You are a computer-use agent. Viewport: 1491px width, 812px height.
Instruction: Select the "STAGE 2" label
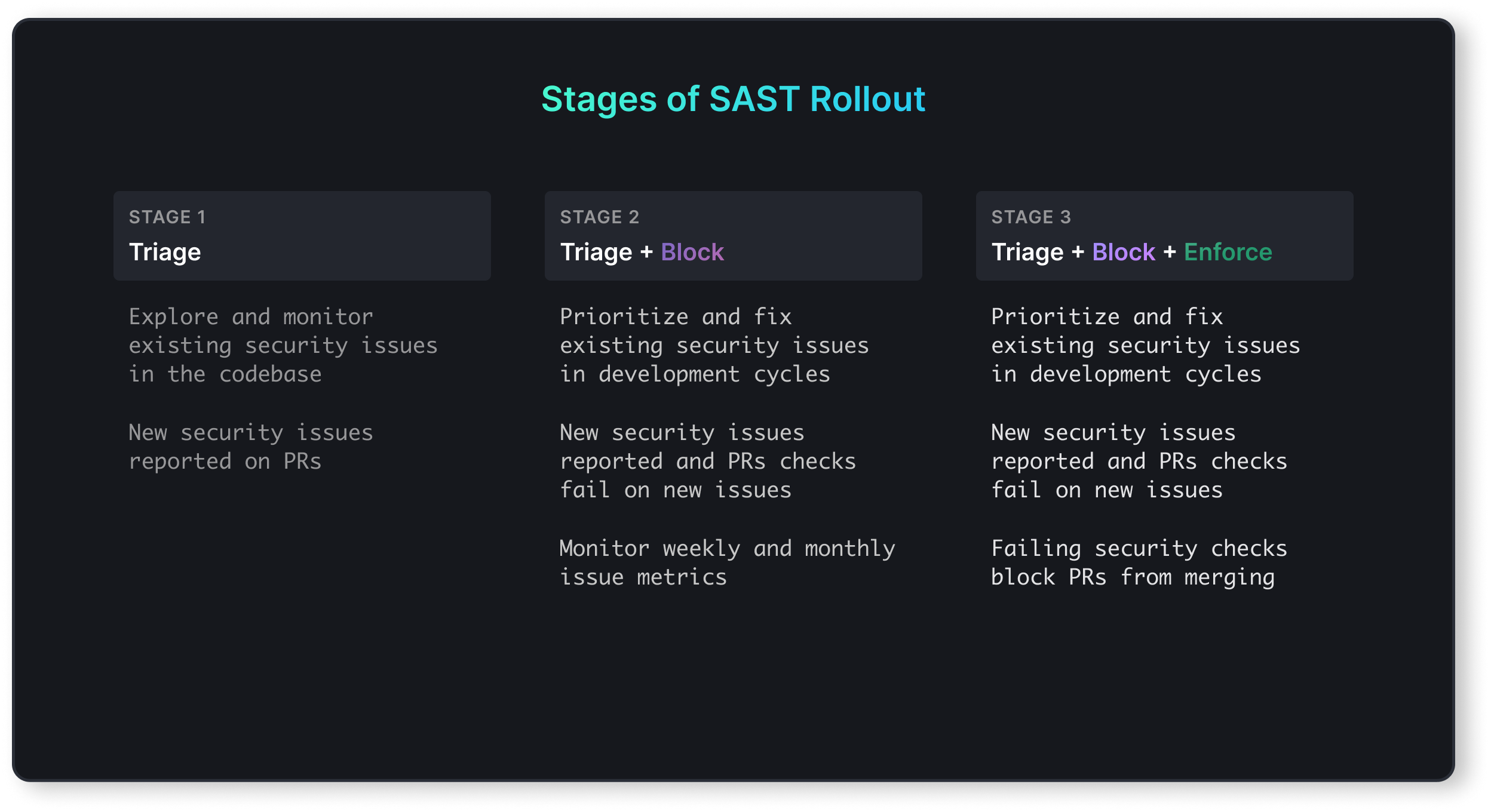click(599, 217)
